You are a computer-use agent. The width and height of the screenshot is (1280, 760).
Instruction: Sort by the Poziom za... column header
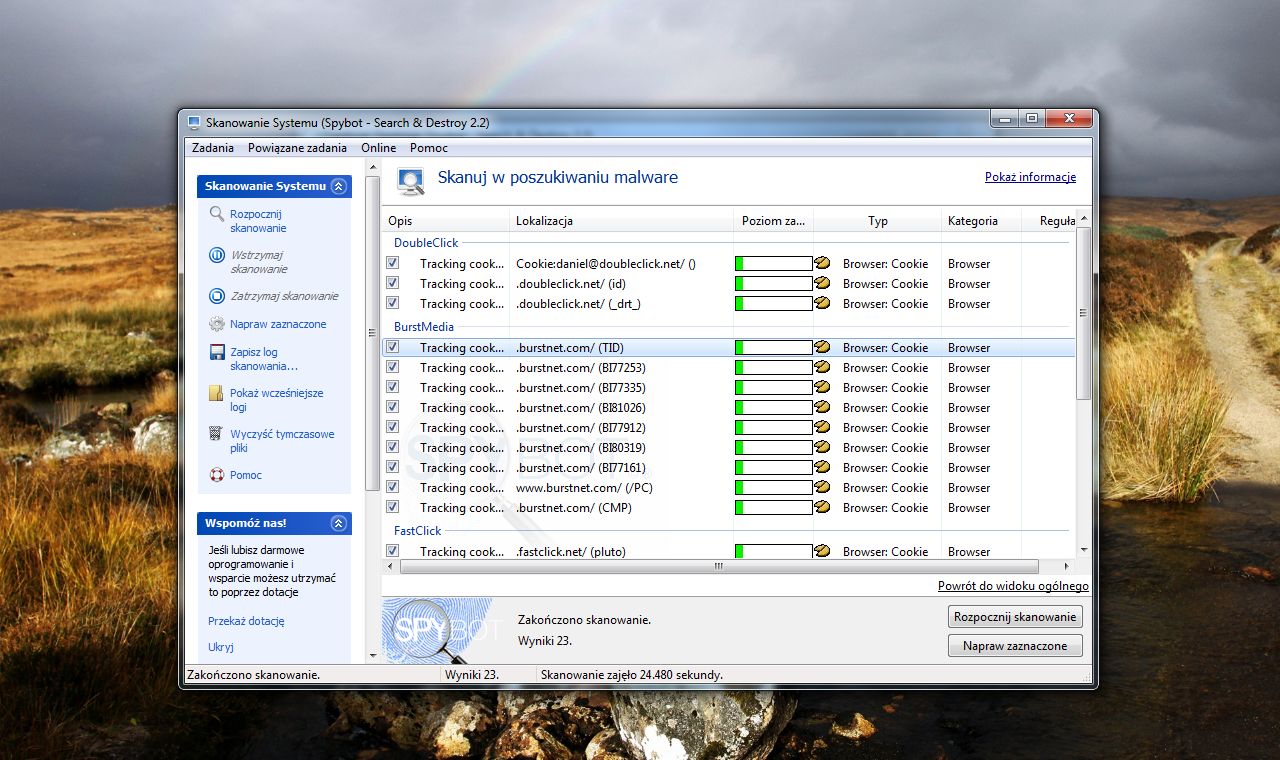773,221
